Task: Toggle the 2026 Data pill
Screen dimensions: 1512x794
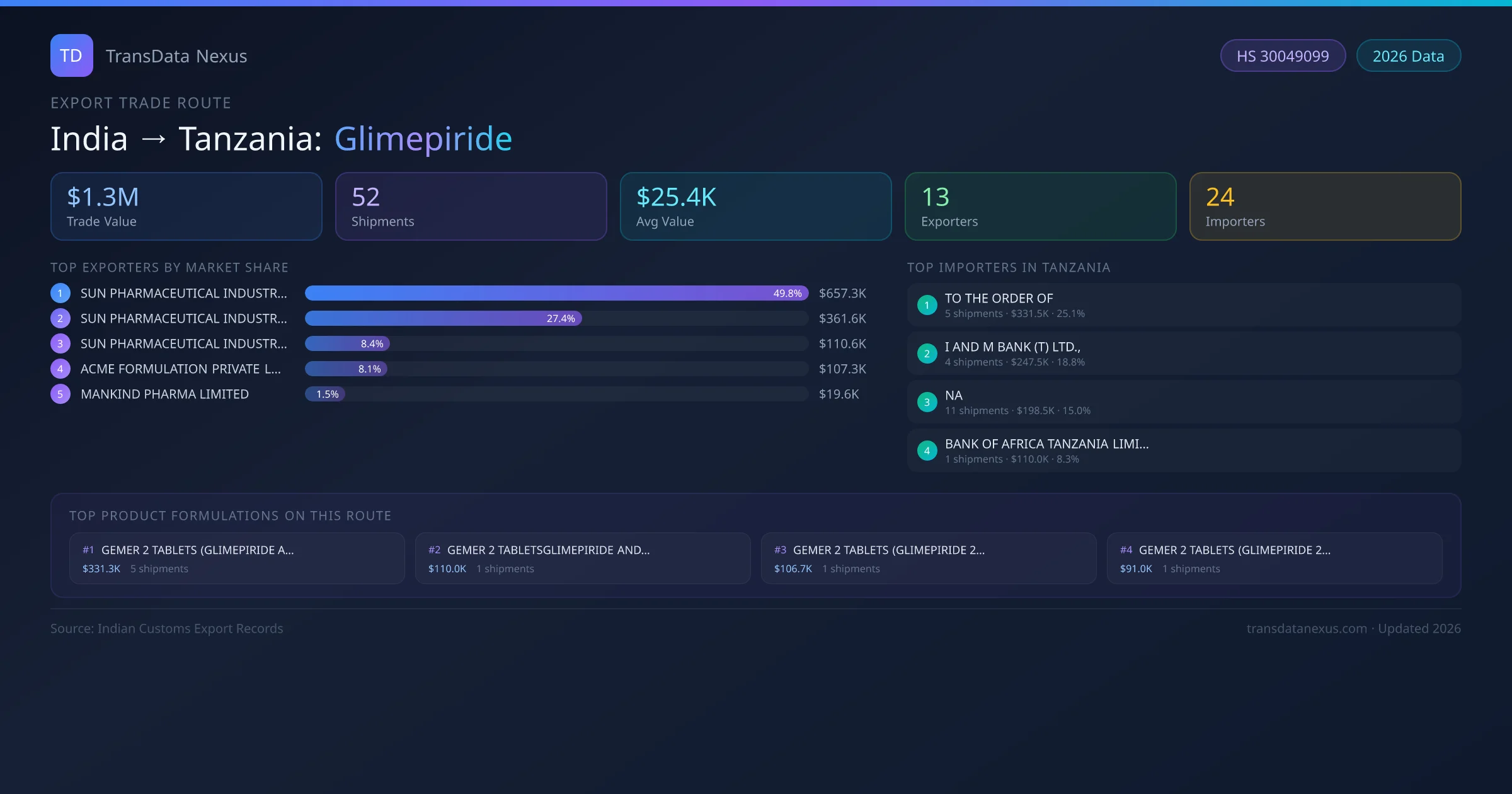Action: (x=1408, y=55)
